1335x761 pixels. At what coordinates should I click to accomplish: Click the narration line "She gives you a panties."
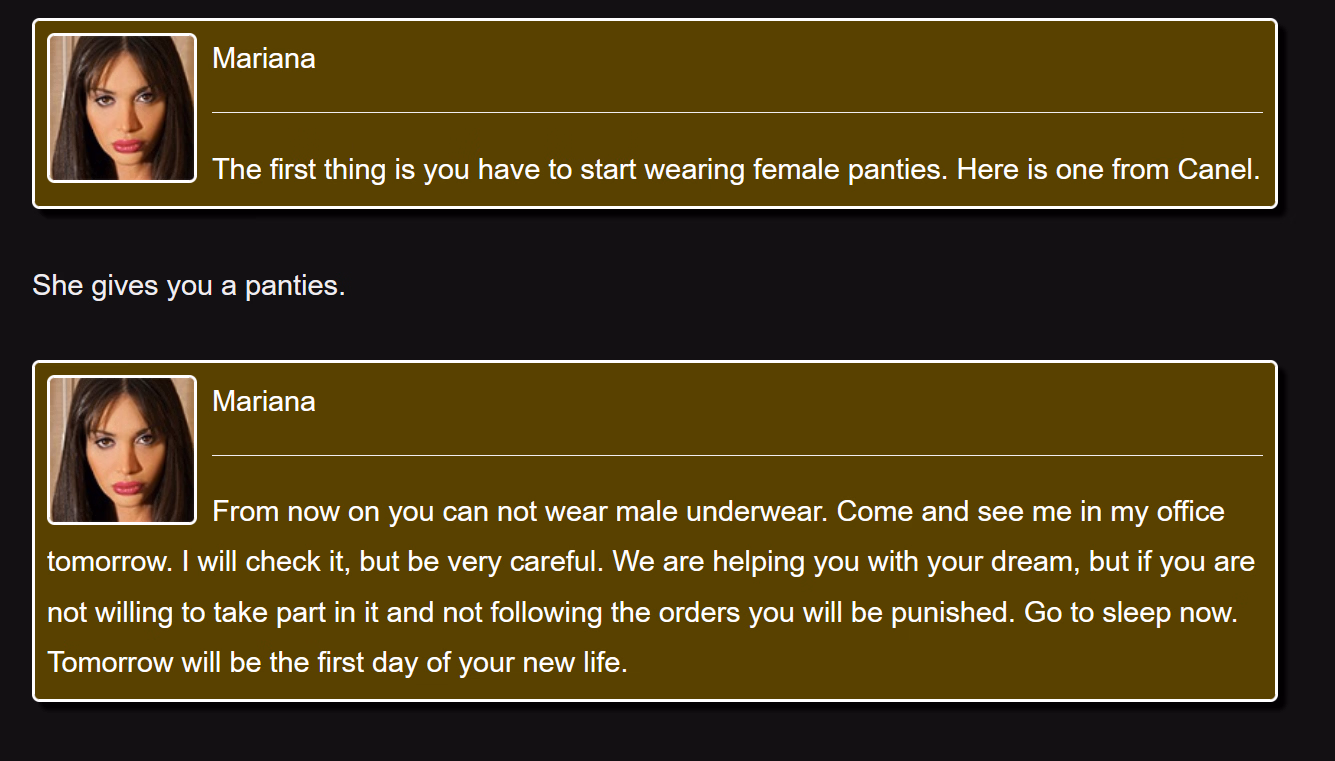pos(189,285)
